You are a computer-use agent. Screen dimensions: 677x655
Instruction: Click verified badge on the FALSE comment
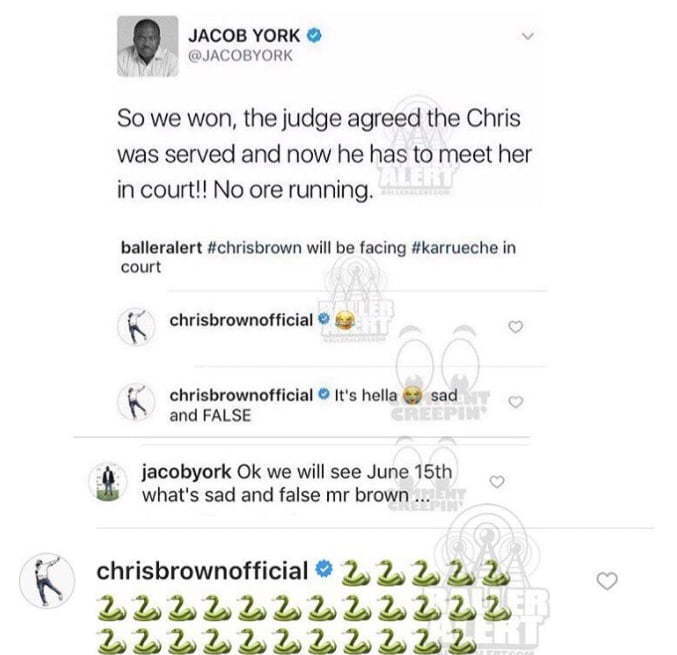(323, 394)
